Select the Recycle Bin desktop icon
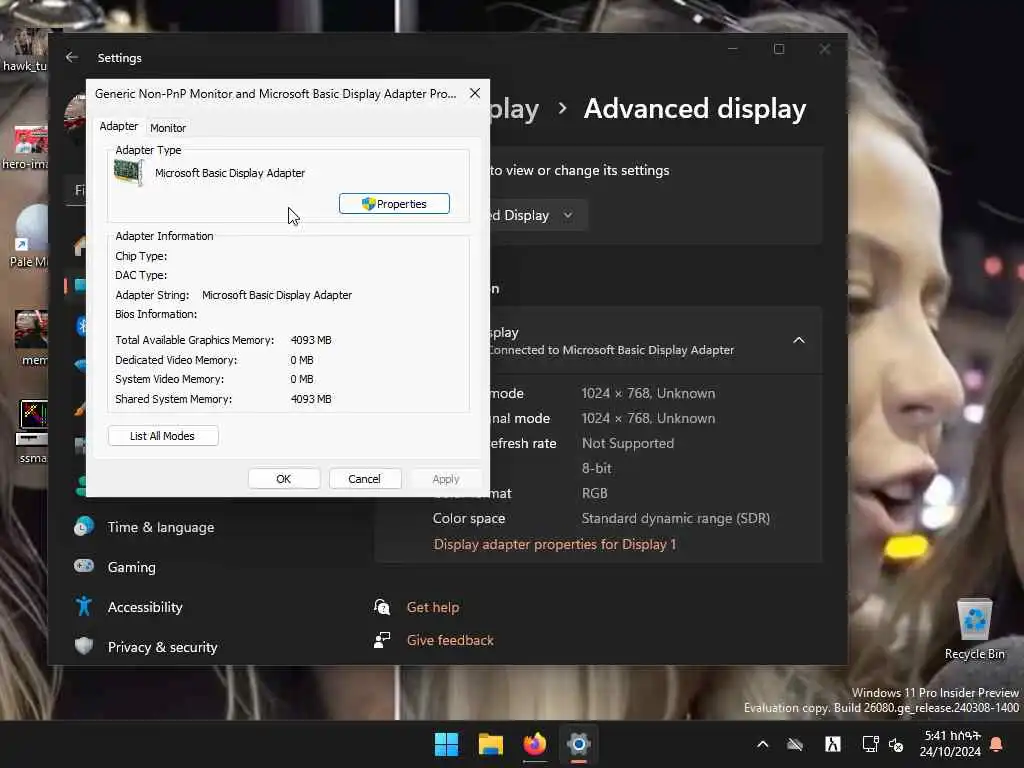This screenshot has height=768, width=1024. [x=974, y=629]
